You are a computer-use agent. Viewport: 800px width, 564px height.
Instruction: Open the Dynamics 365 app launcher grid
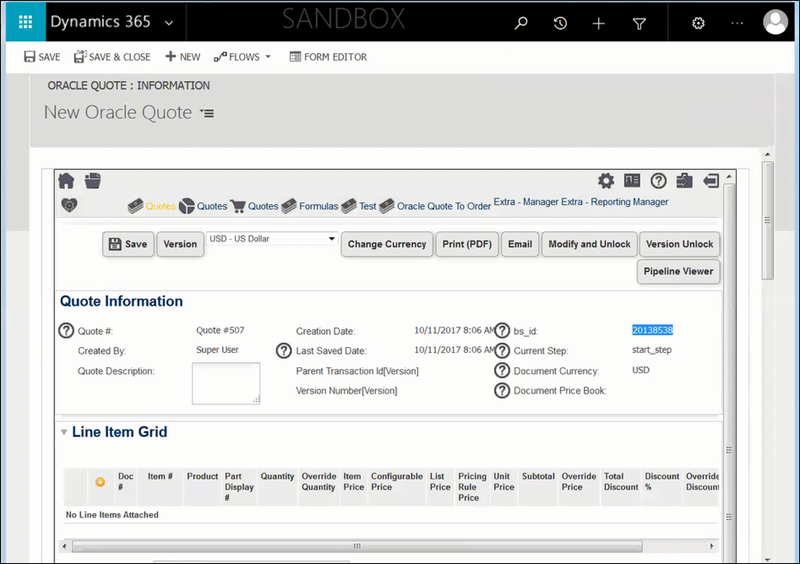pos(26,21)
